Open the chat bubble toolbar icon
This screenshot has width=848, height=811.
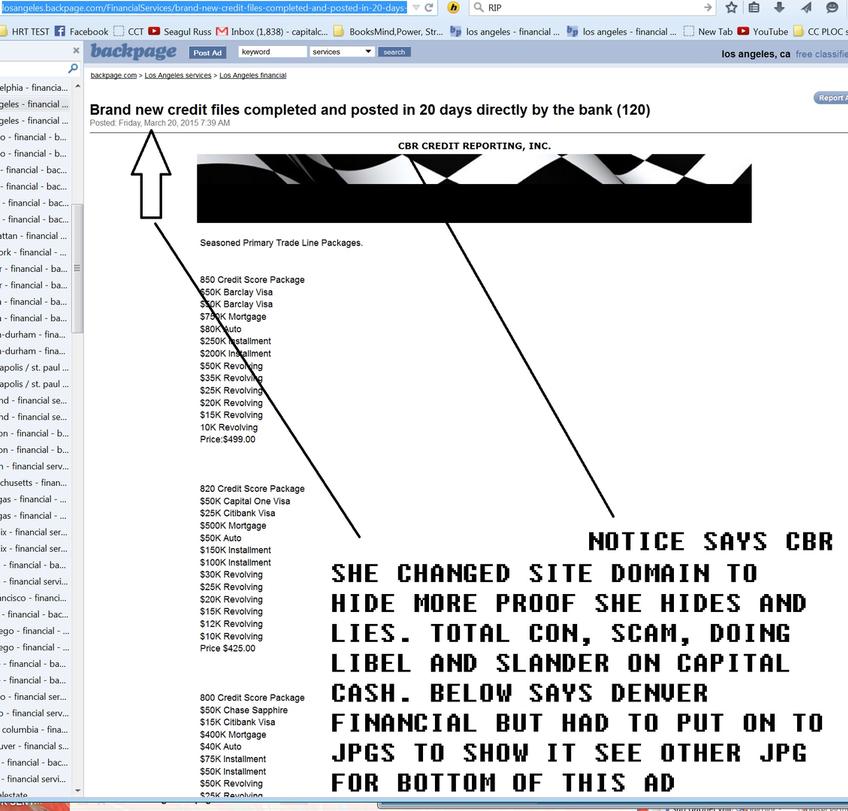coord(832,8)
